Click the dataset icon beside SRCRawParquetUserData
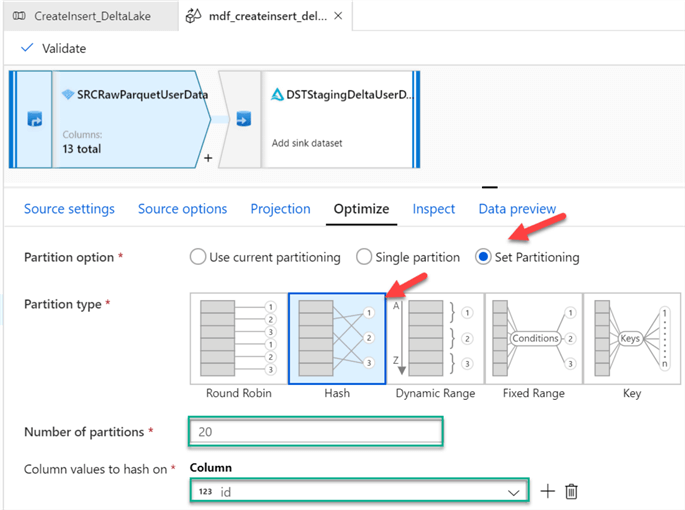The image size is (685, 510). [x=68, y=94]
